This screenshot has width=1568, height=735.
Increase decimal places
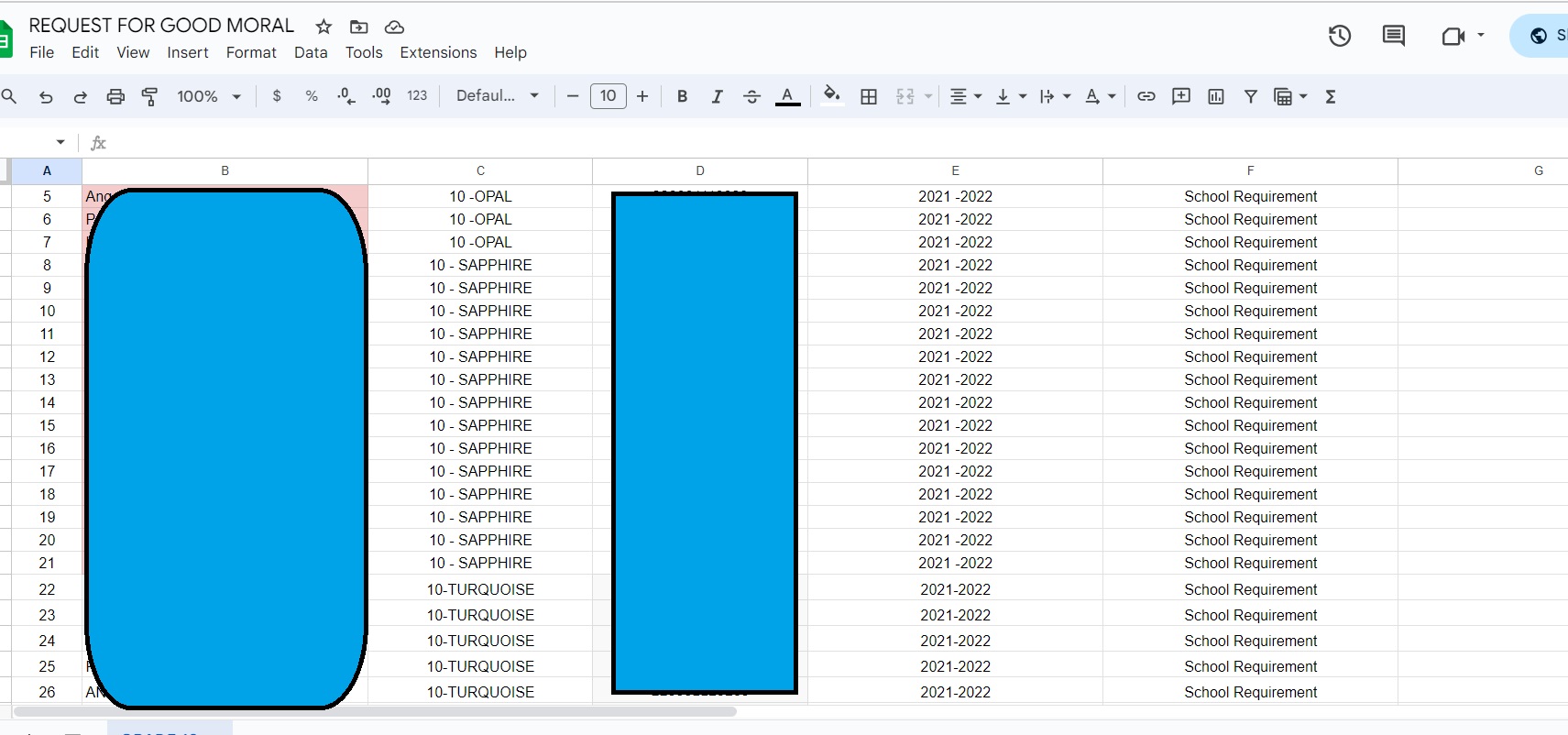381,96
